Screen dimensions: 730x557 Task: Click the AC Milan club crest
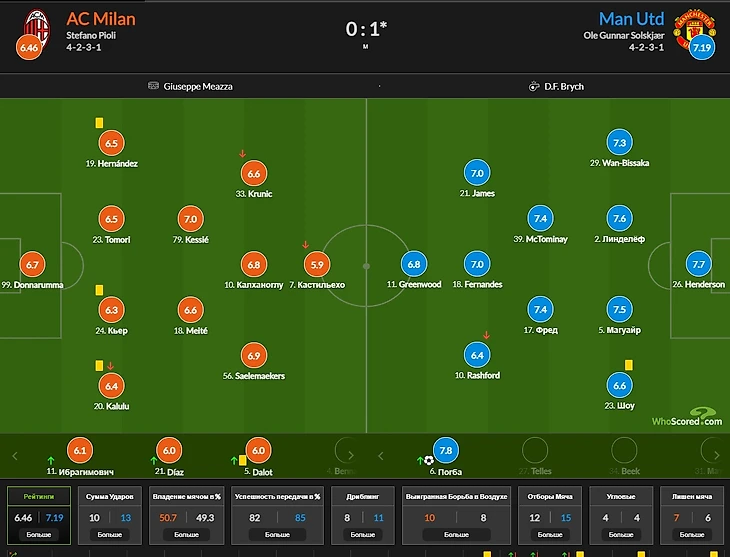click(x=38, y=24)
